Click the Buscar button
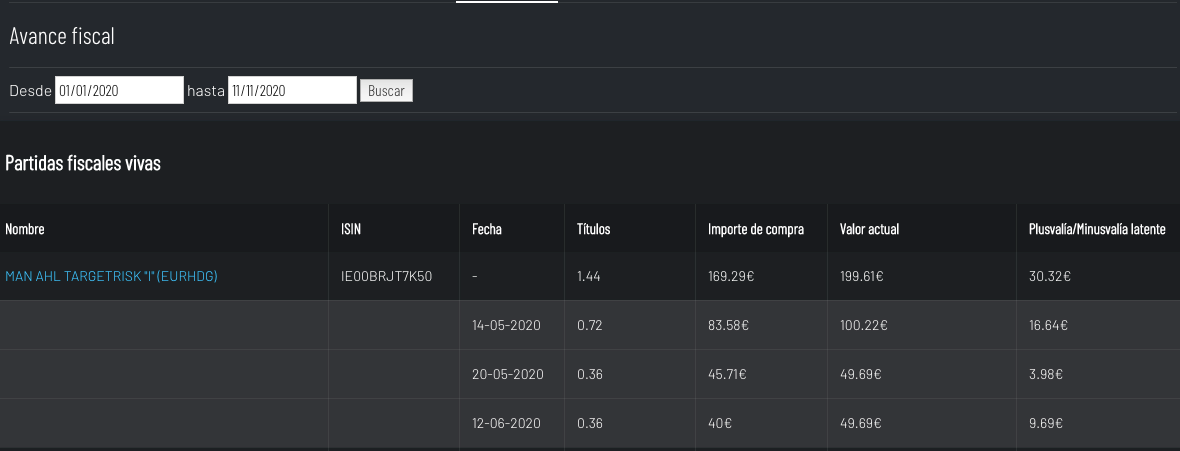Viewport: 1180px width, 451px height. click(x=386, y=91)
